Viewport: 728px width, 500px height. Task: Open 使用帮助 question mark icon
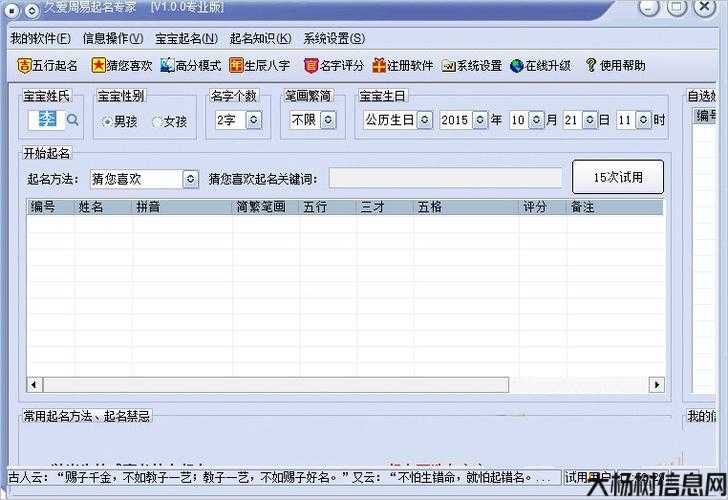click(x=591, y=65)
